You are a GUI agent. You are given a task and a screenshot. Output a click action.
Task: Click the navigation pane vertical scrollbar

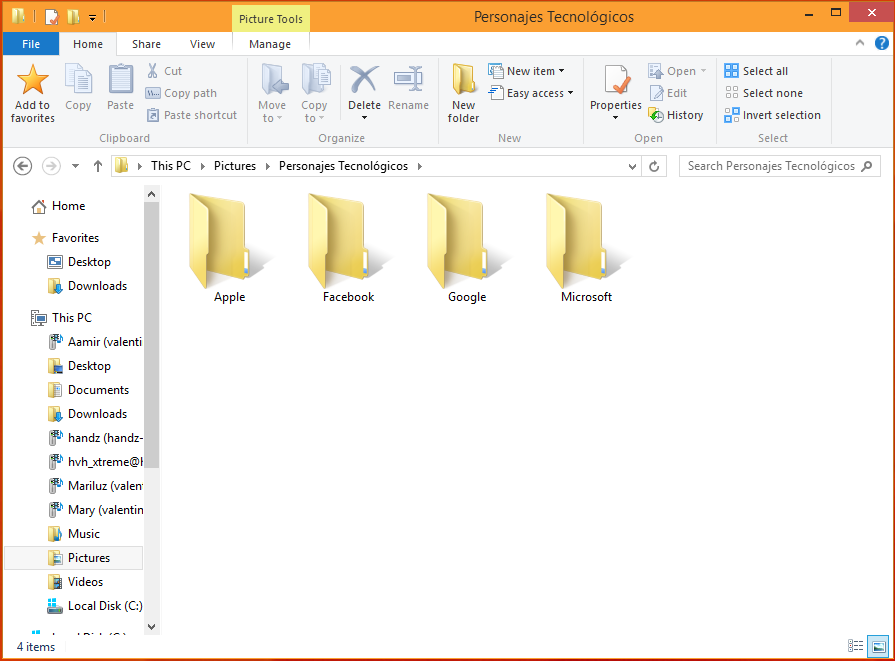(151, 400)
